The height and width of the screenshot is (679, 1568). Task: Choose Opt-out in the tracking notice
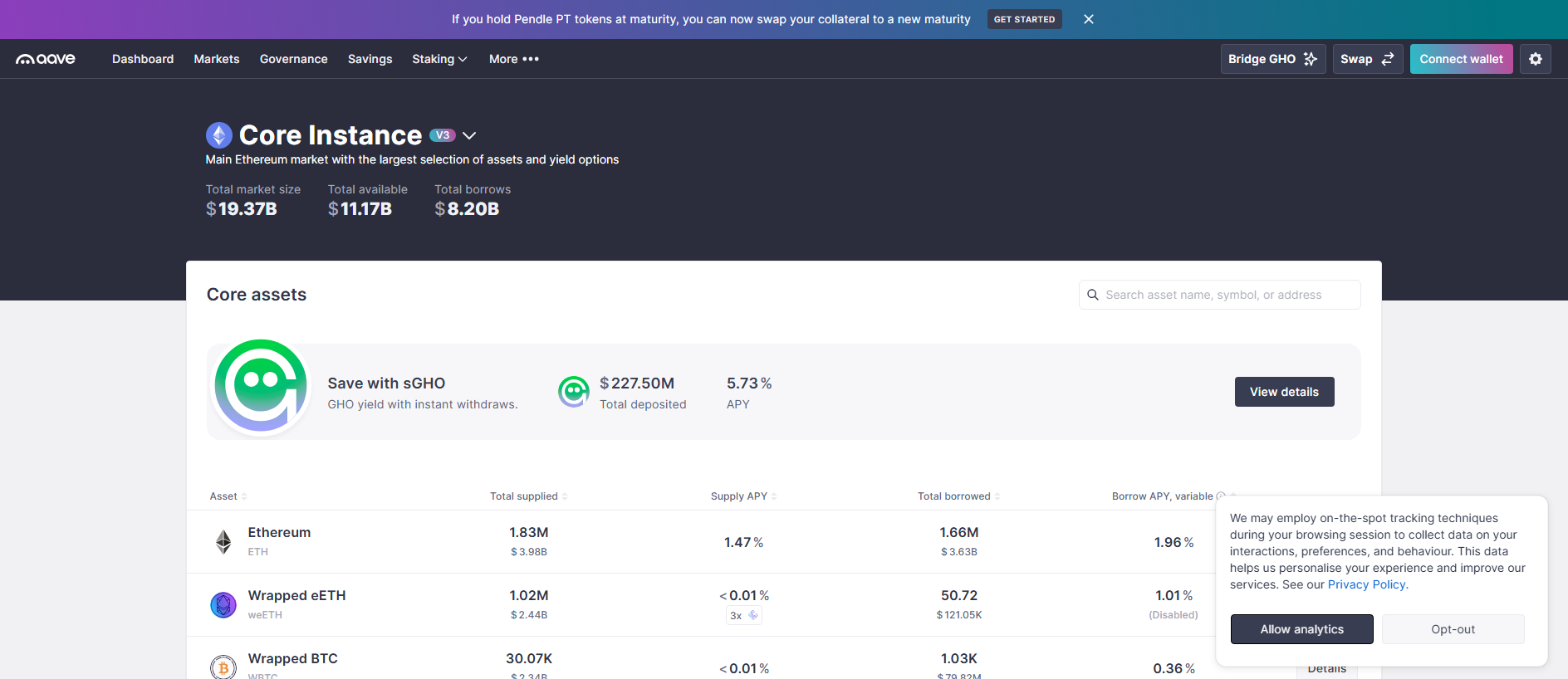pos(1453,629)
